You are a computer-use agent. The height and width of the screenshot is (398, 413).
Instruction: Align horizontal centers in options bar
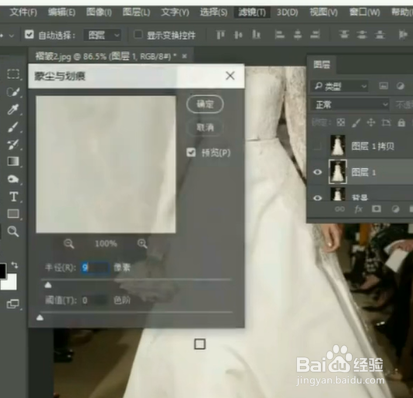point(298,35)
